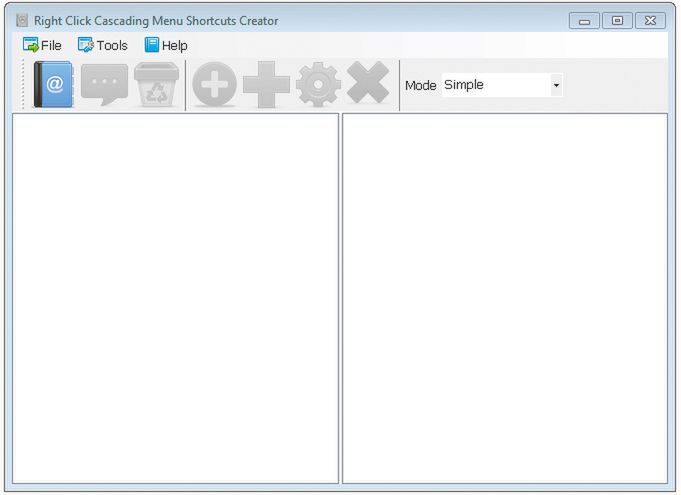Viewport: 681px width, 495px height.
Task: Click inside the left list pane
Action: coord(175,298)
